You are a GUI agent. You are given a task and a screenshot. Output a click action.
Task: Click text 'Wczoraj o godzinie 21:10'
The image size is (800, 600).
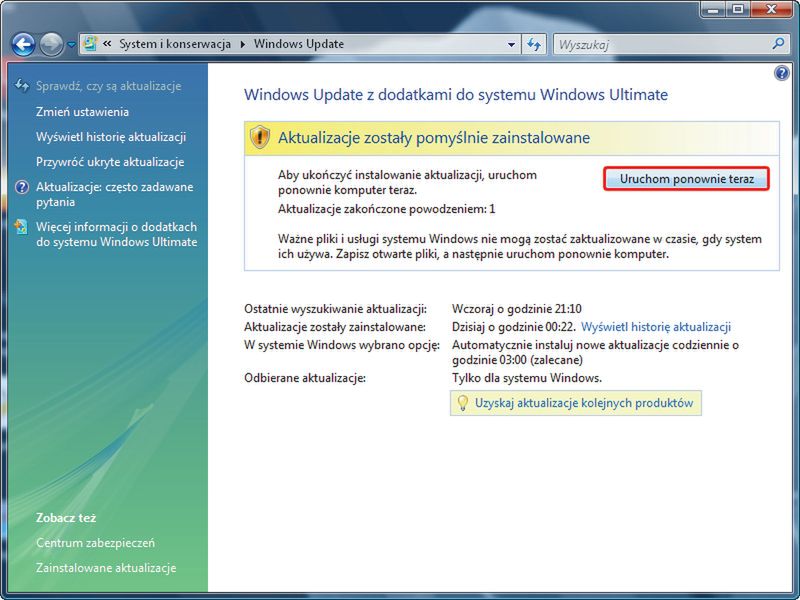516,309
